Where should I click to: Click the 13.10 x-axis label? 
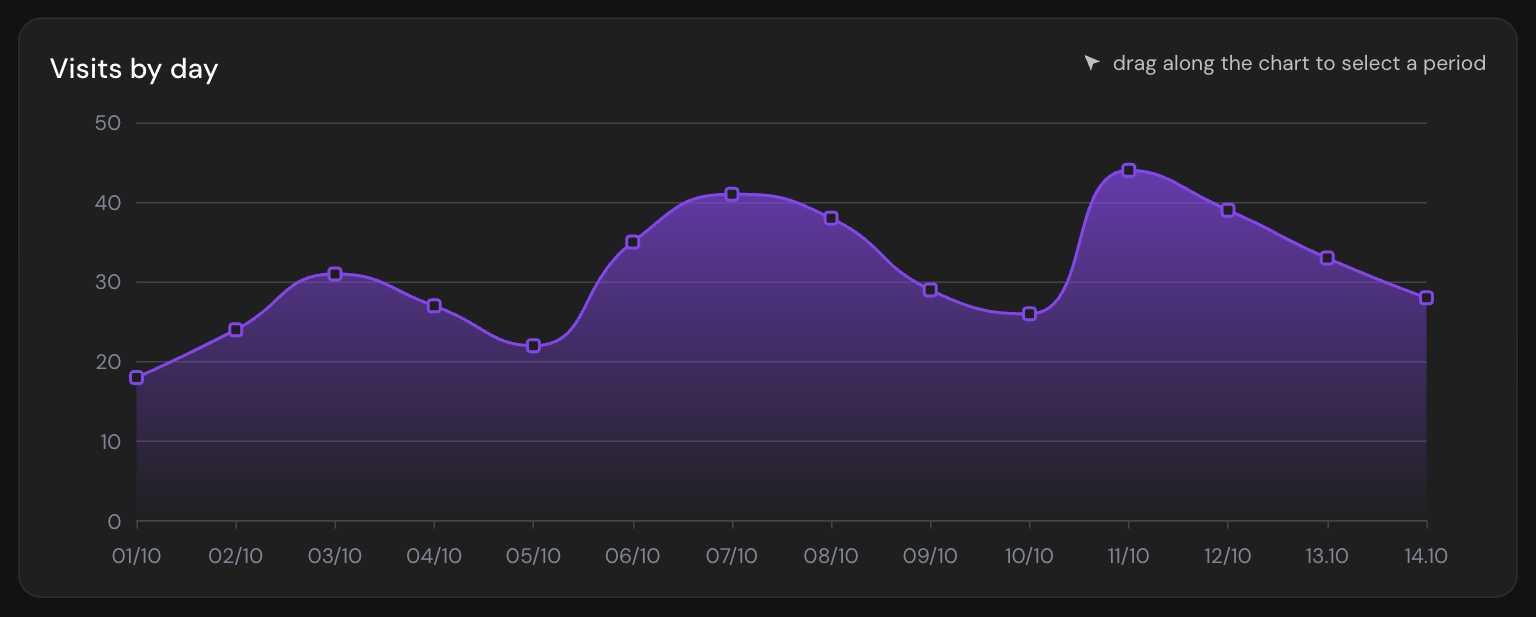click(1327, 556)
